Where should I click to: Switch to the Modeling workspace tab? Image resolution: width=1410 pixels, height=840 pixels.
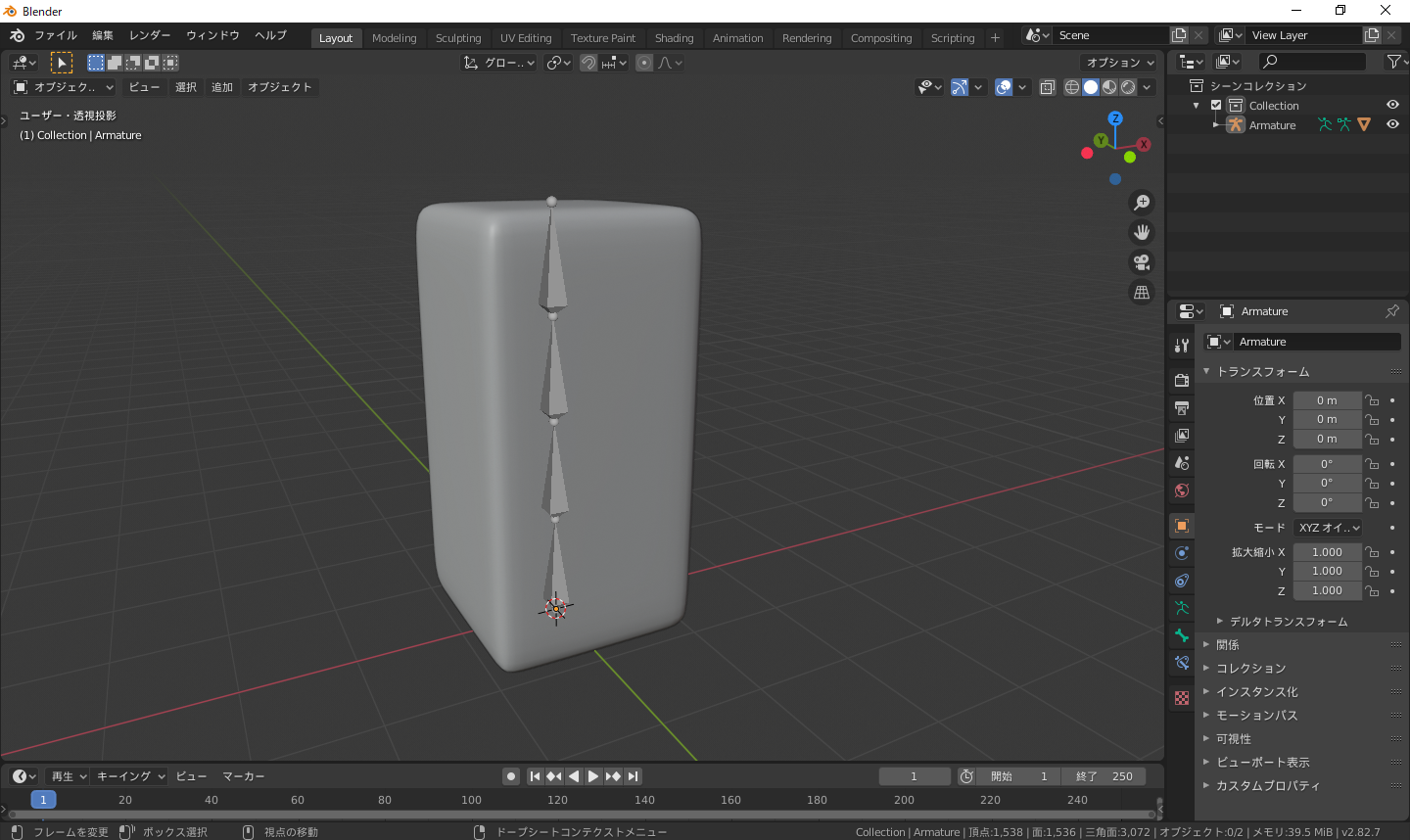click(395, 38)
